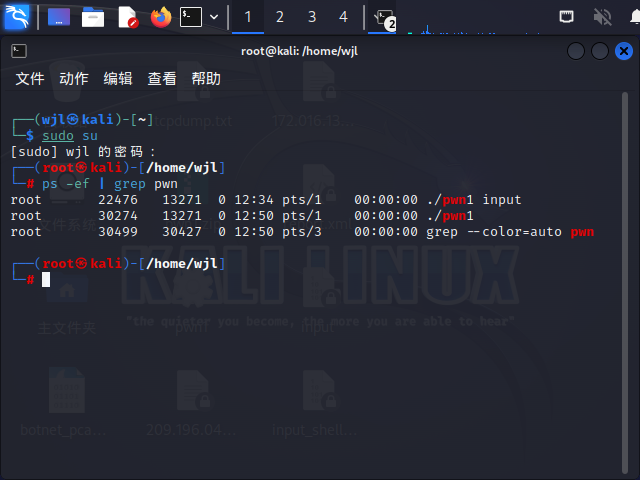This screenshot has height=480, width=640.
Task: Click the 'sudo su' command text
Action: (70, 136)
